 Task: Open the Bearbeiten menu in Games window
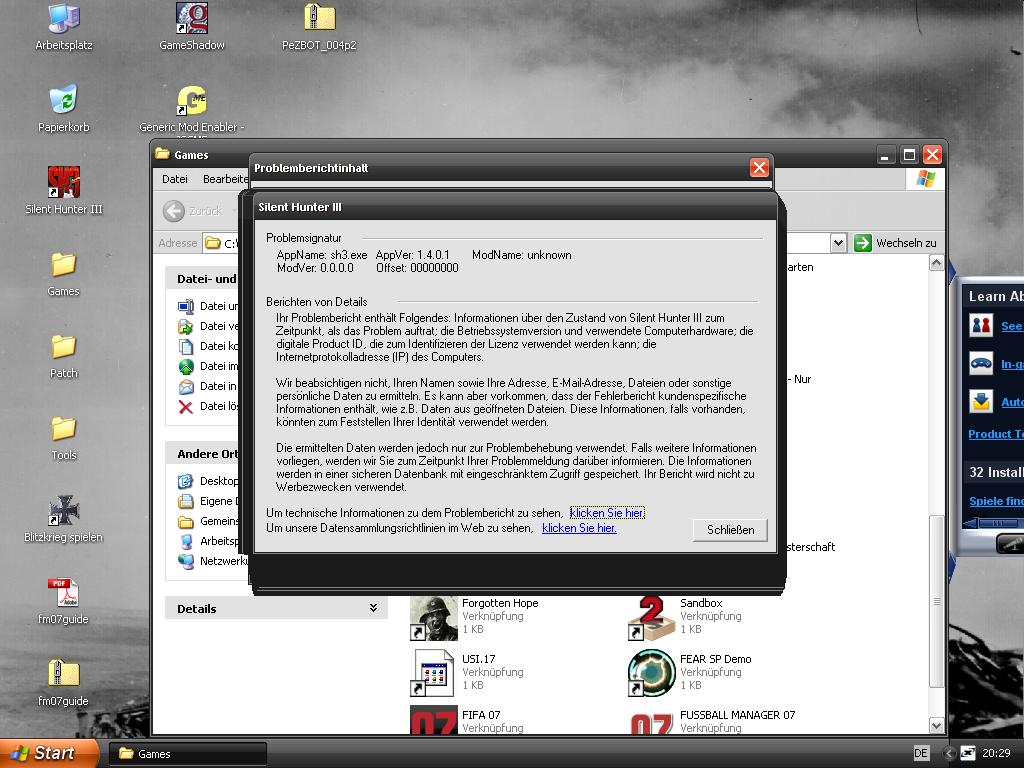[x=225, y=179]
